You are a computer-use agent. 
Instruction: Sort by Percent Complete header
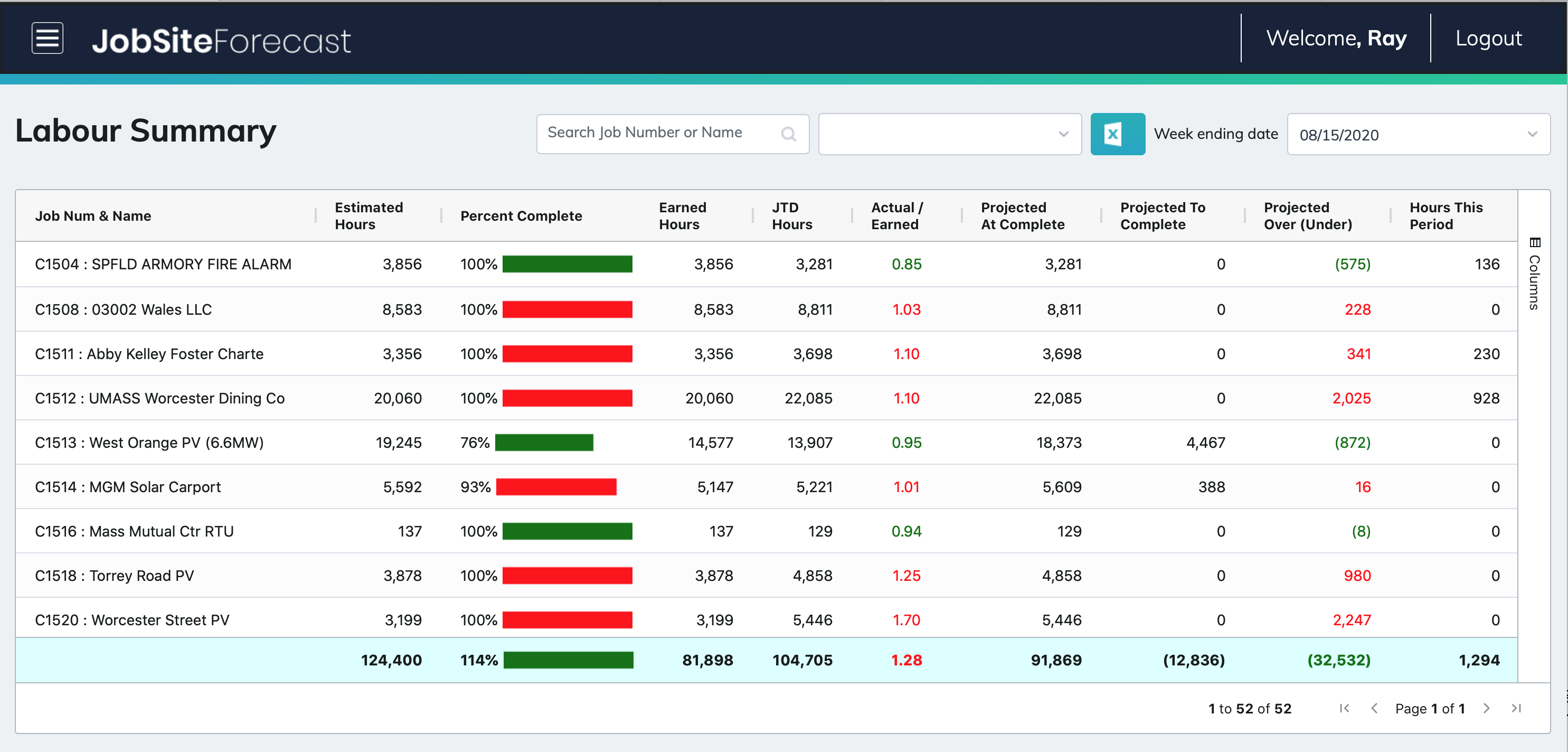point(521,215)
